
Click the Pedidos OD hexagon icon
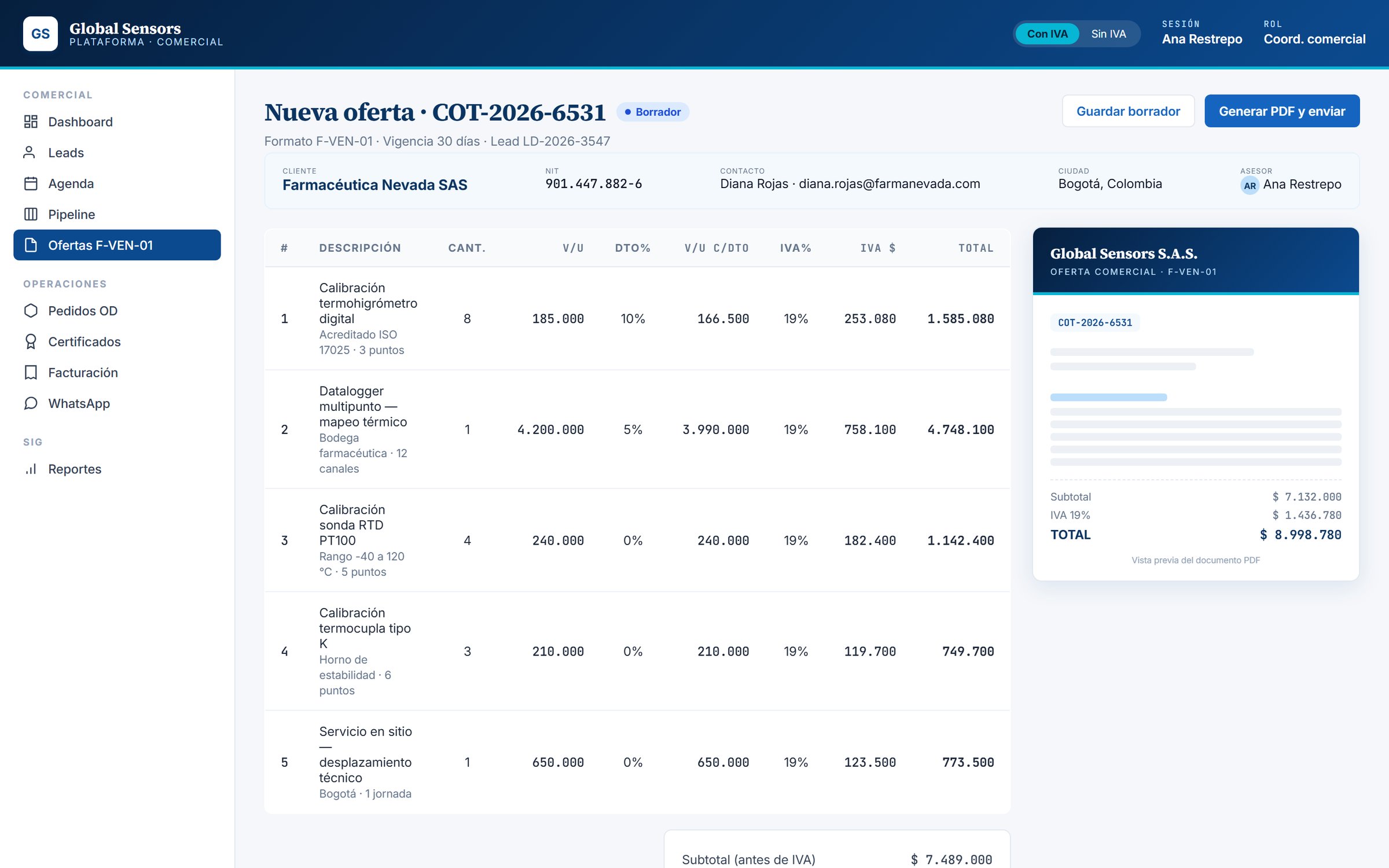pyautogui.click(x=31, y=311)
